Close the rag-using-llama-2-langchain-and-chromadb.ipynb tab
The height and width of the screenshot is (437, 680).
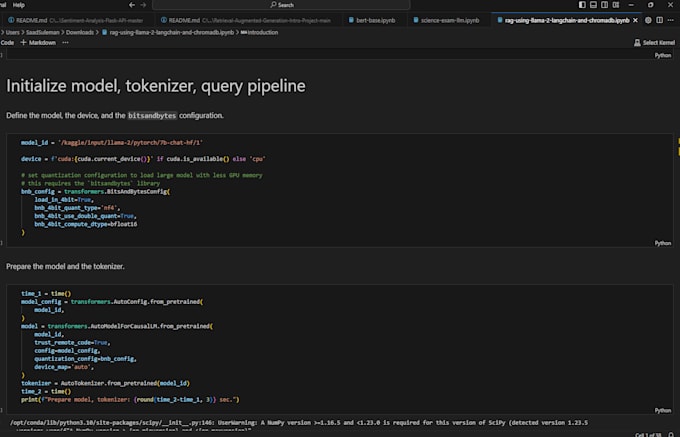pyautogui.click(x=637, y=19)
